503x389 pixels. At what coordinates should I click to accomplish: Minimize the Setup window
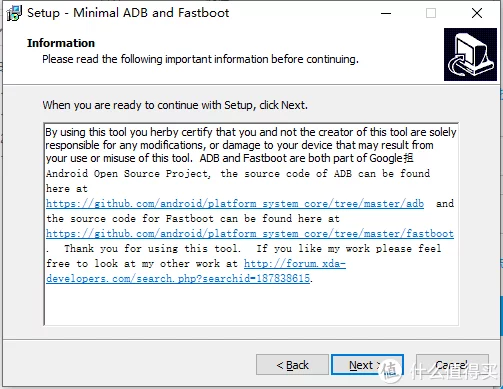(386, 13)
